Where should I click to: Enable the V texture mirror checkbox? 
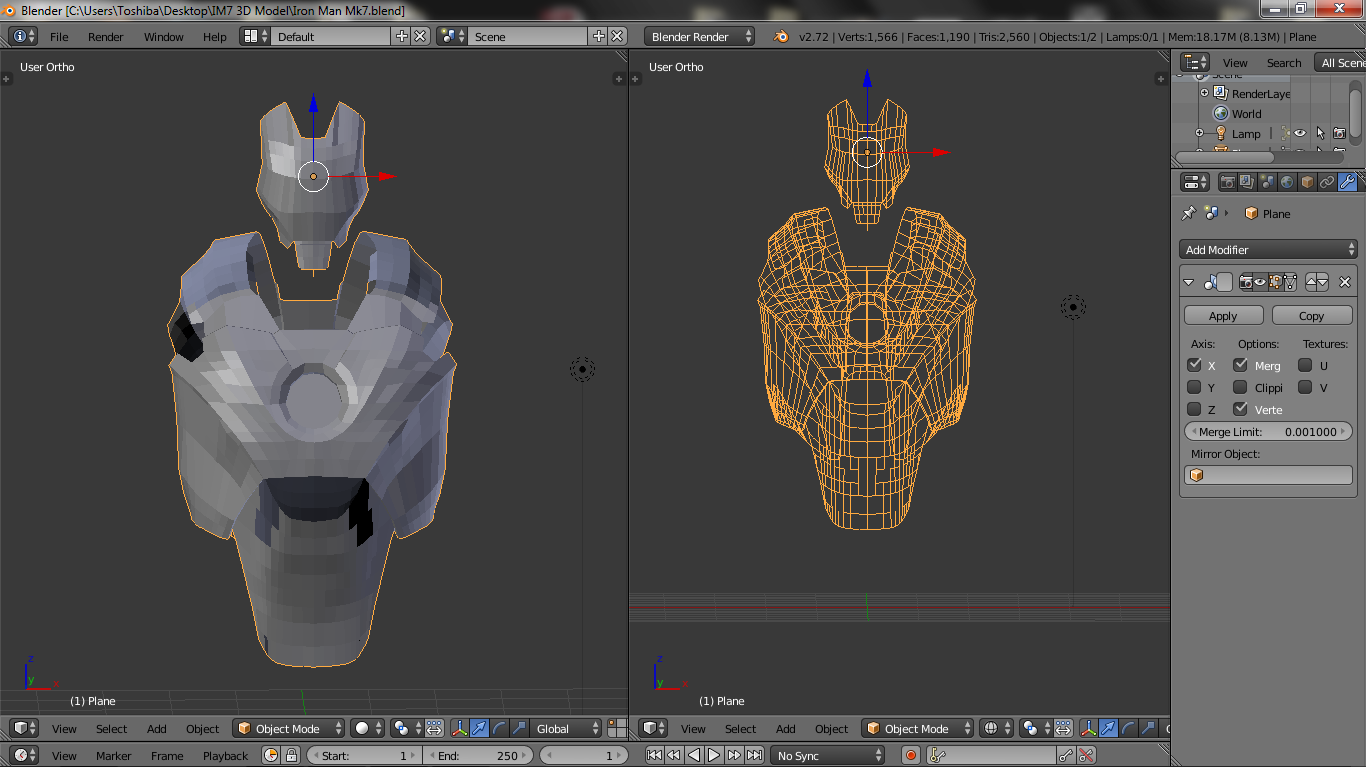point(1305,387)
